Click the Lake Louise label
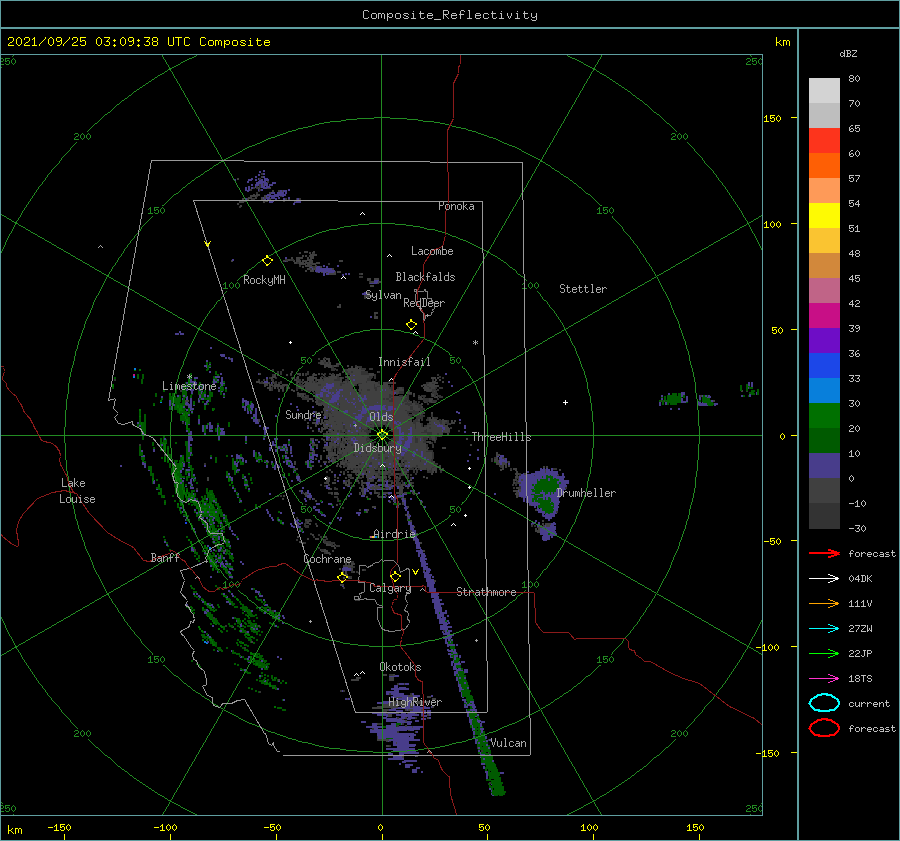The image size is (900, 841). point(77,491)
